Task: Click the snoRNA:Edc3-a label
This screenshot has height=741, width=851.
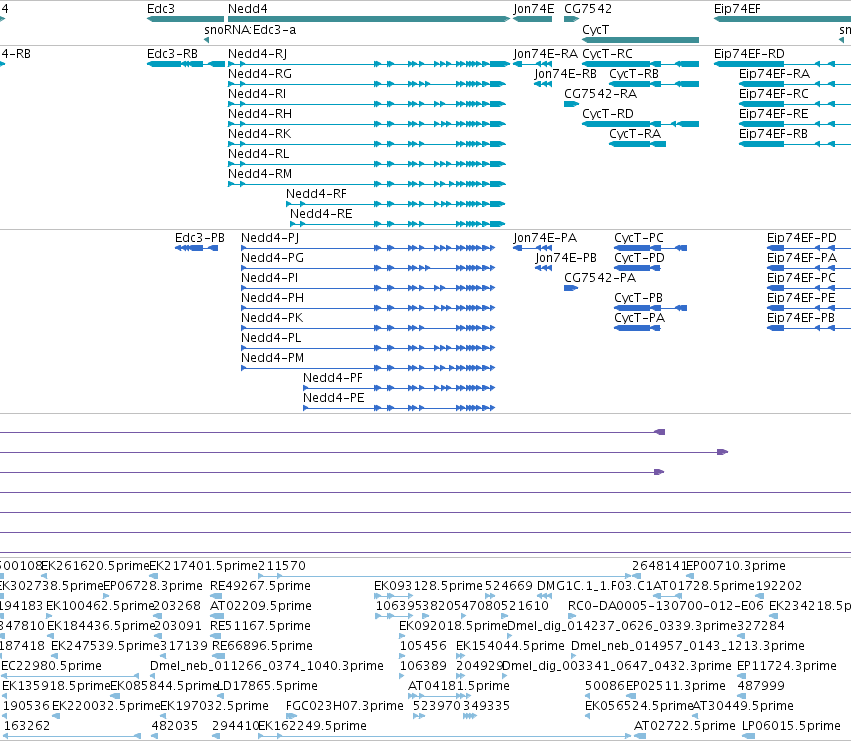Action: 250,30
